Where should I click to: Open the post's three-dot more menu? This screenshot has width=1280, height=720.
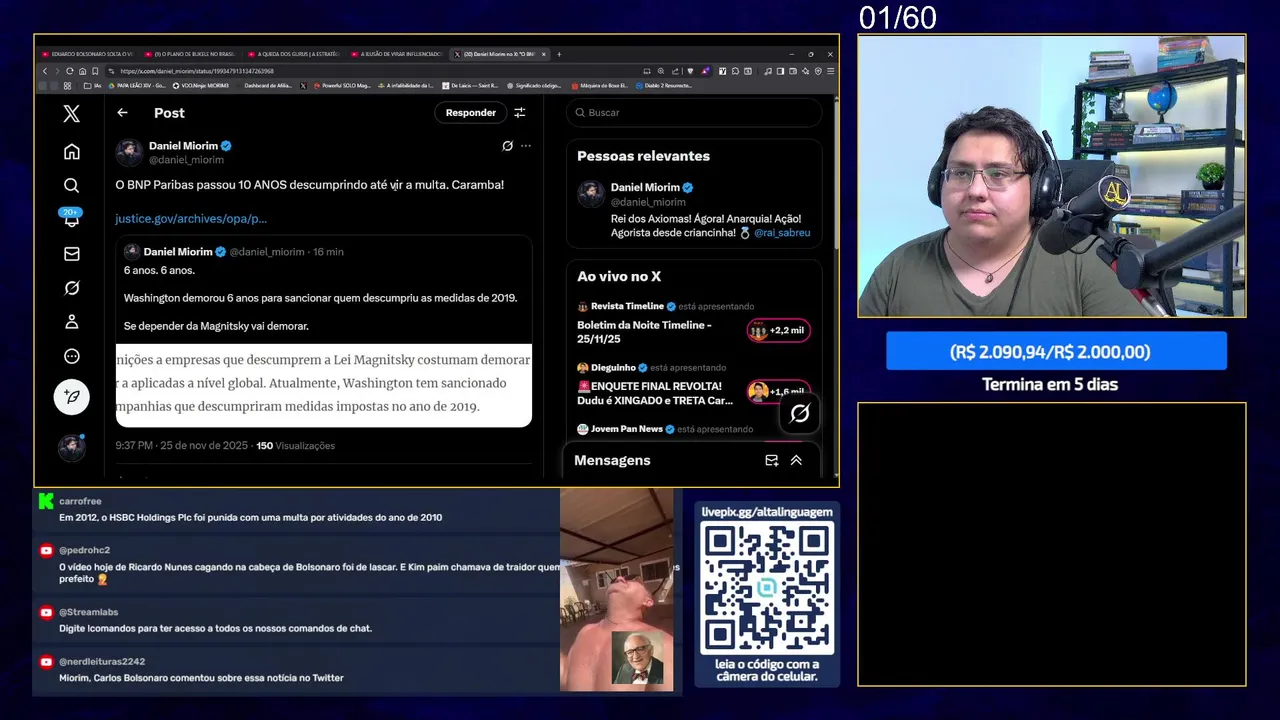click(526, 146)
